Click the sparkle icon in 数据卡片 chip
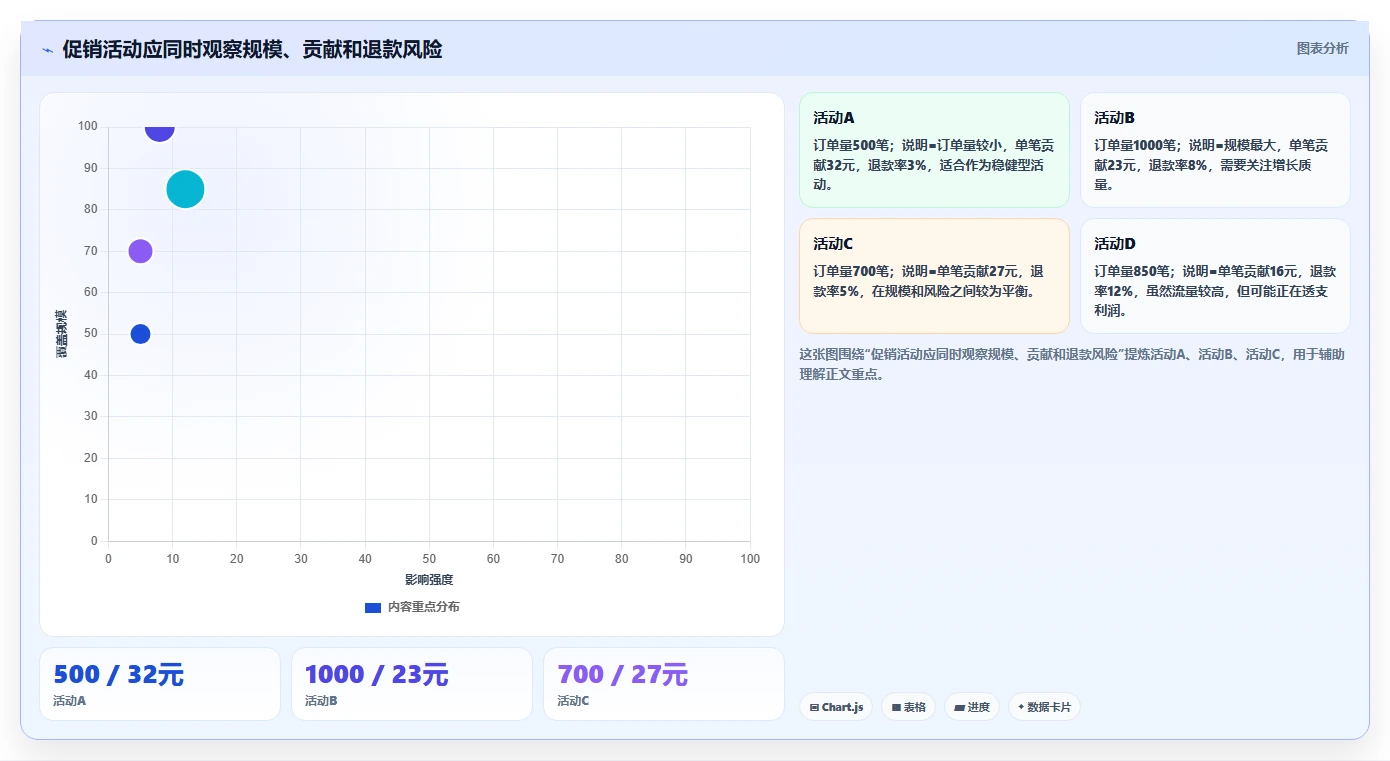Viewport: 1390px width, 761px height. (x=1021, y=707)
